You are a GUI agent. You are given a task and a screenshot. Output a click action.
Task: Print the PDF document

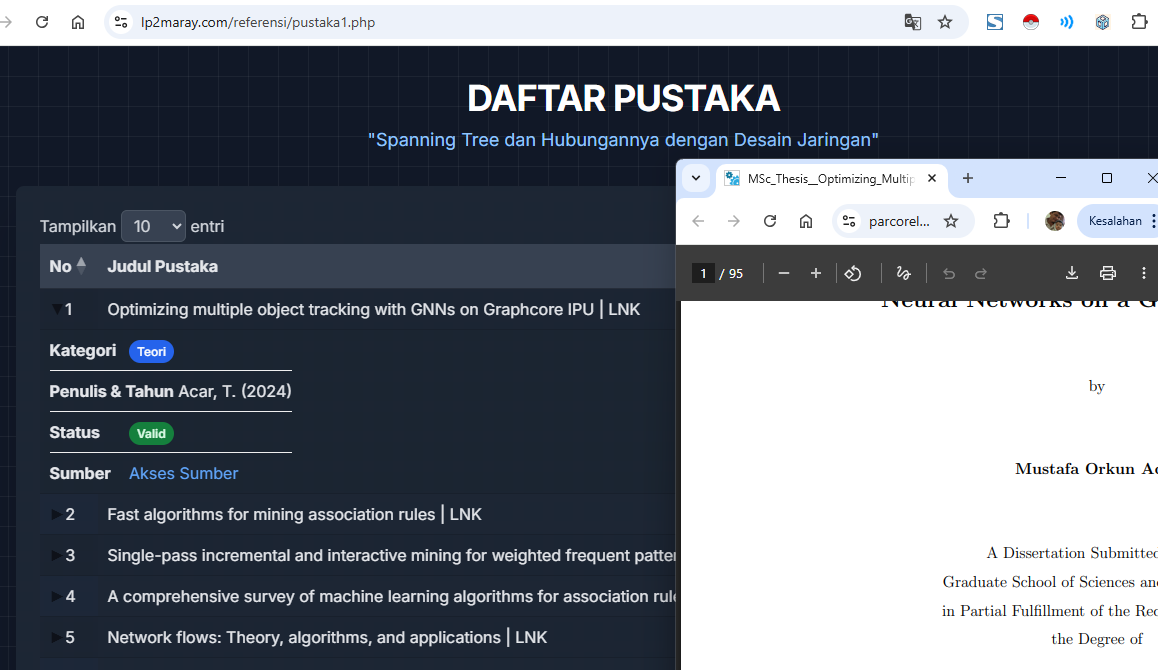pos(1107,273)
